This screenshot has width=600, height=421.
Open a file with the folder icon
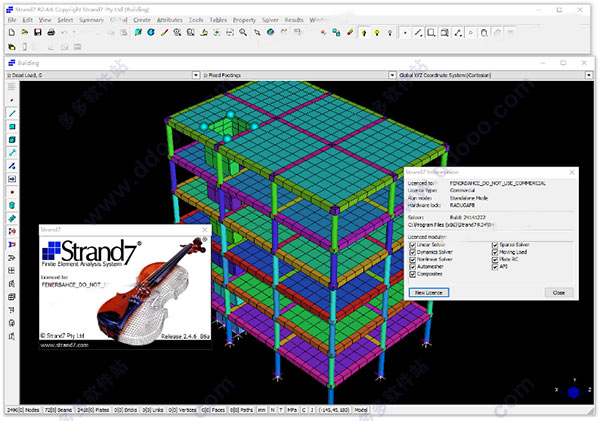click(x=24, y=33)
